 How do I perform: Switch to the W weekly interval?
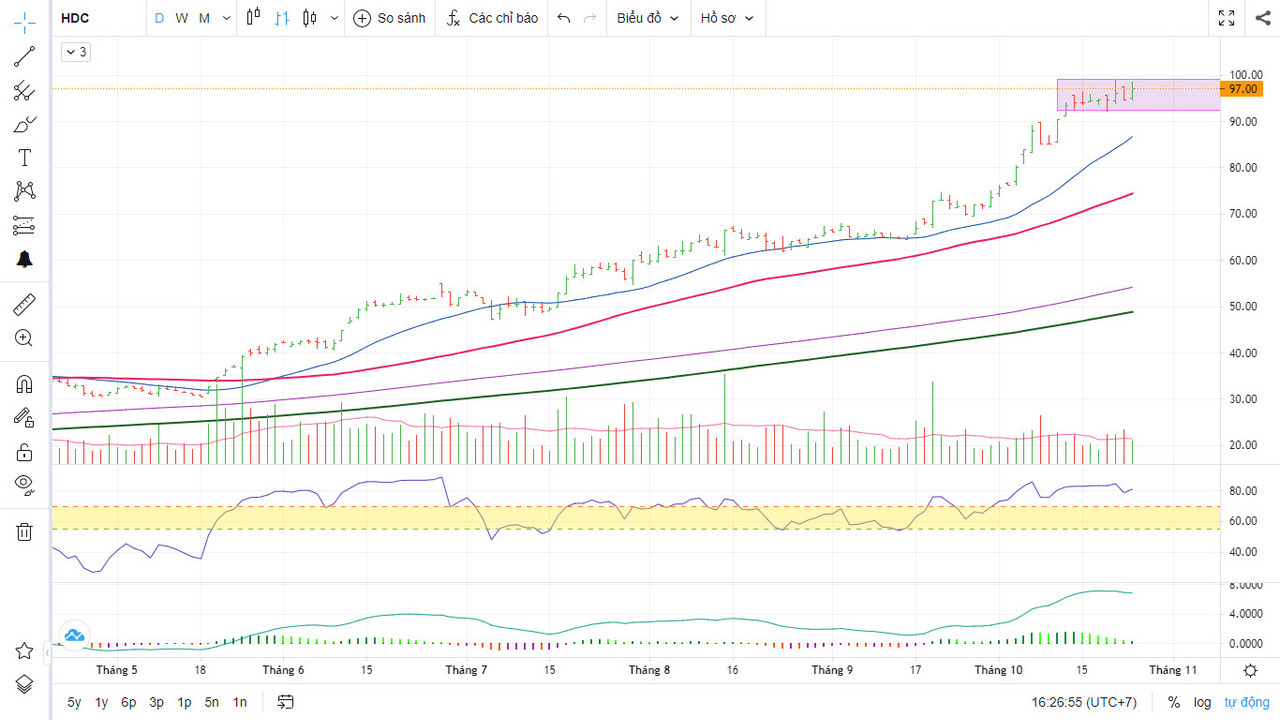click(x=182, y=18)
